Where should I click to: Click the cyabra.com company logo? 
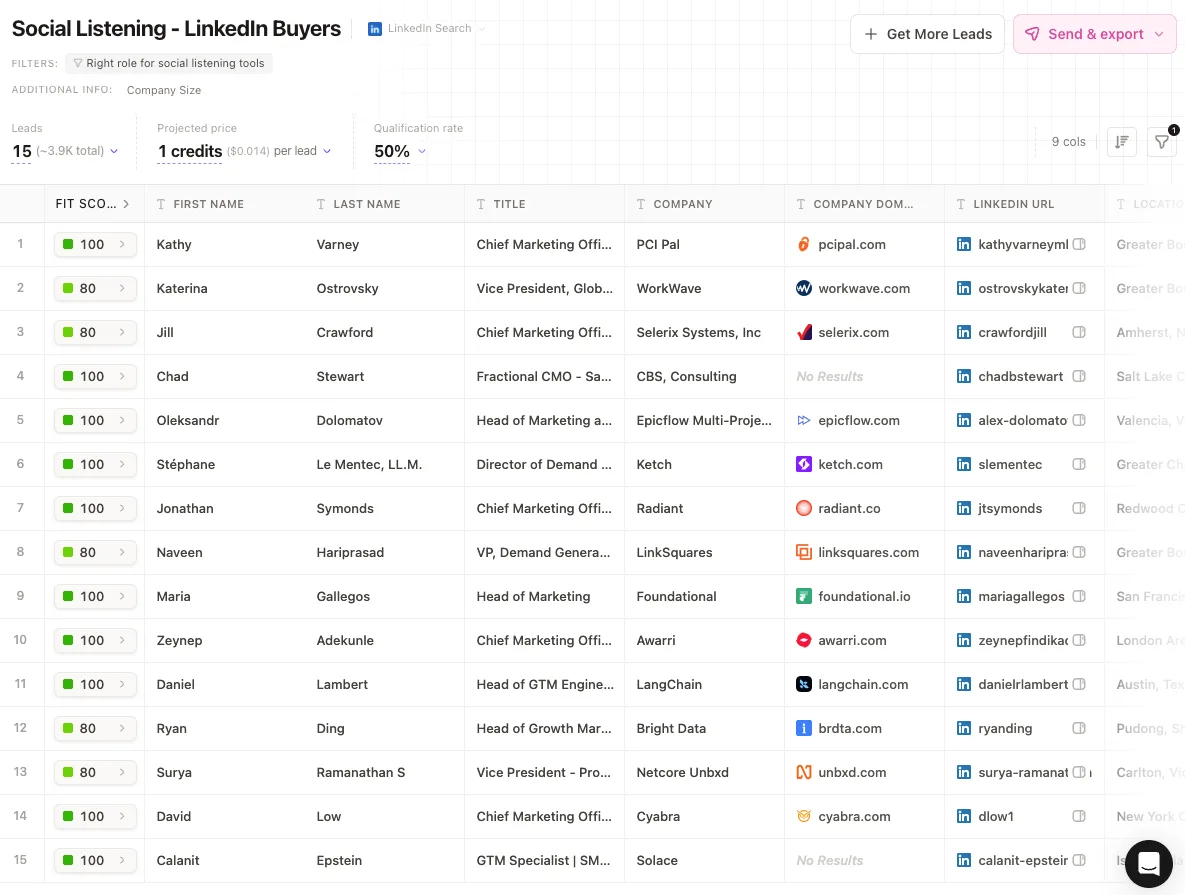click(x=804, y=816)
